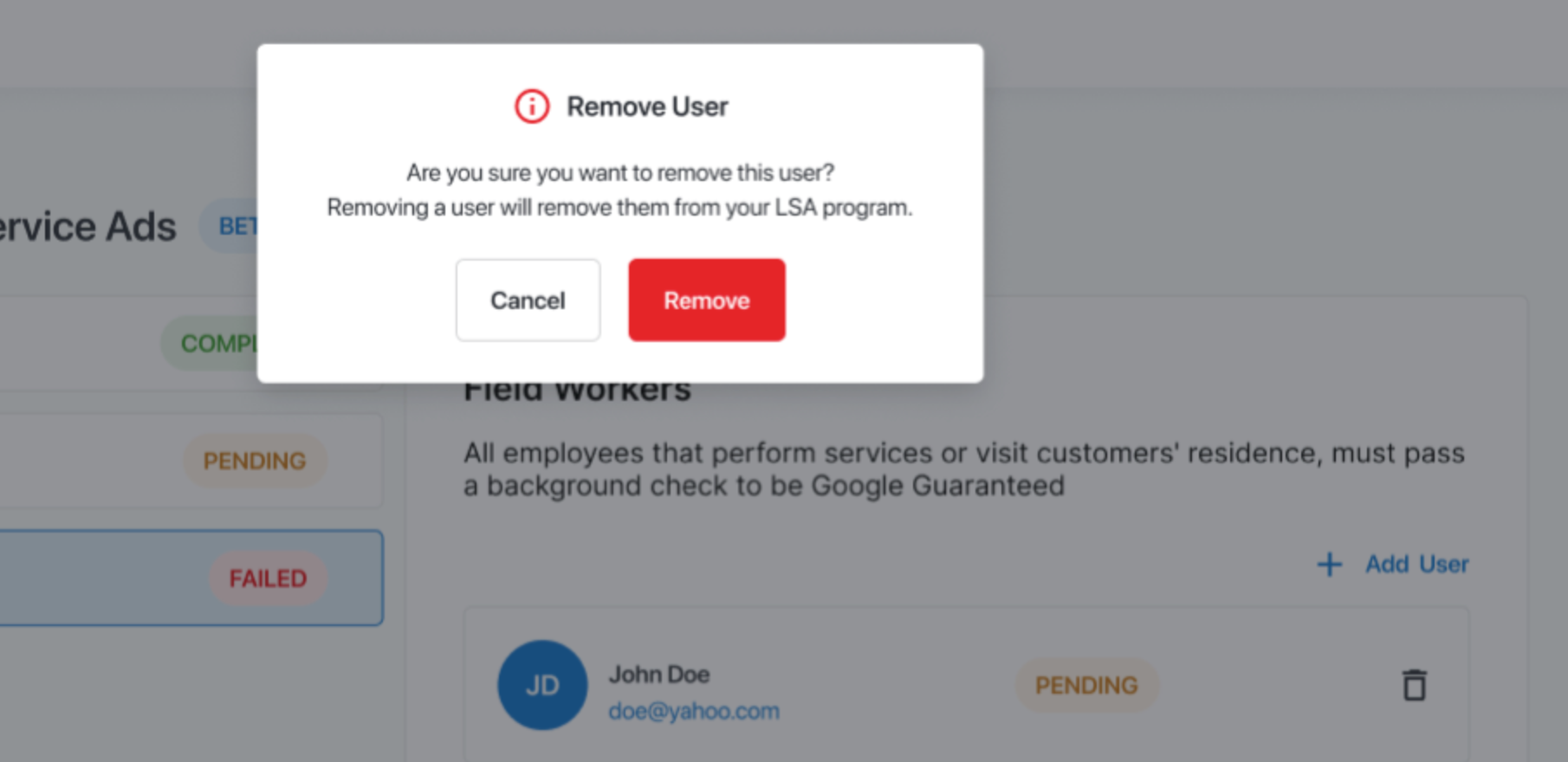Click the PENDING status badge for John Doe
Image resolution: width=1568 pixels, height=762 pixels.
coord(1086,685)
